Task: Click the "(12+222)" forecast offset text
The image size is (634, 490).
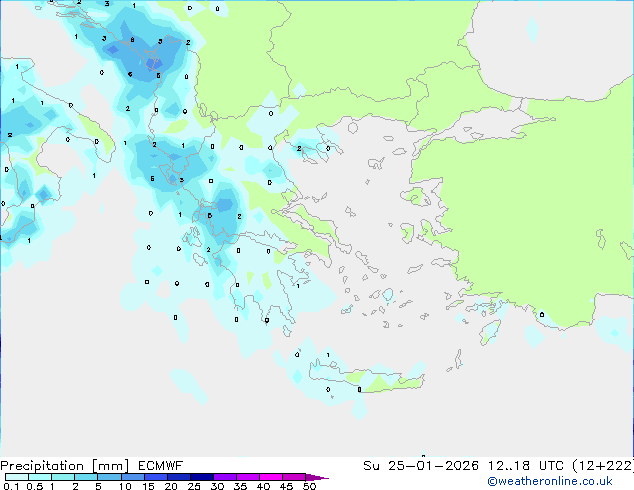Action: click(x=603, y=466)
